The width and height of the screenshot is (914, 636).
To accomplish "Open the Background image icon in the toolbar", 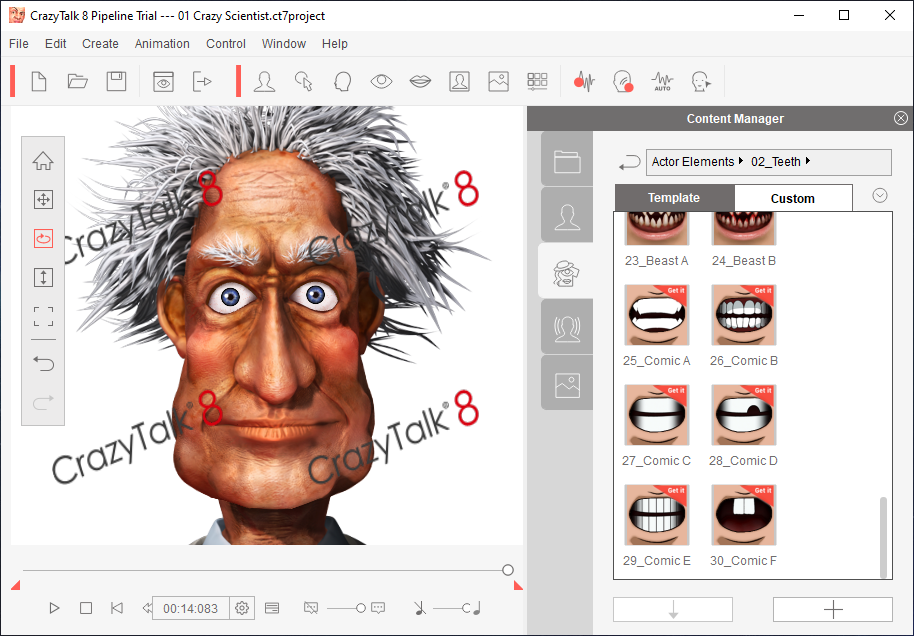I will point(498,81).
